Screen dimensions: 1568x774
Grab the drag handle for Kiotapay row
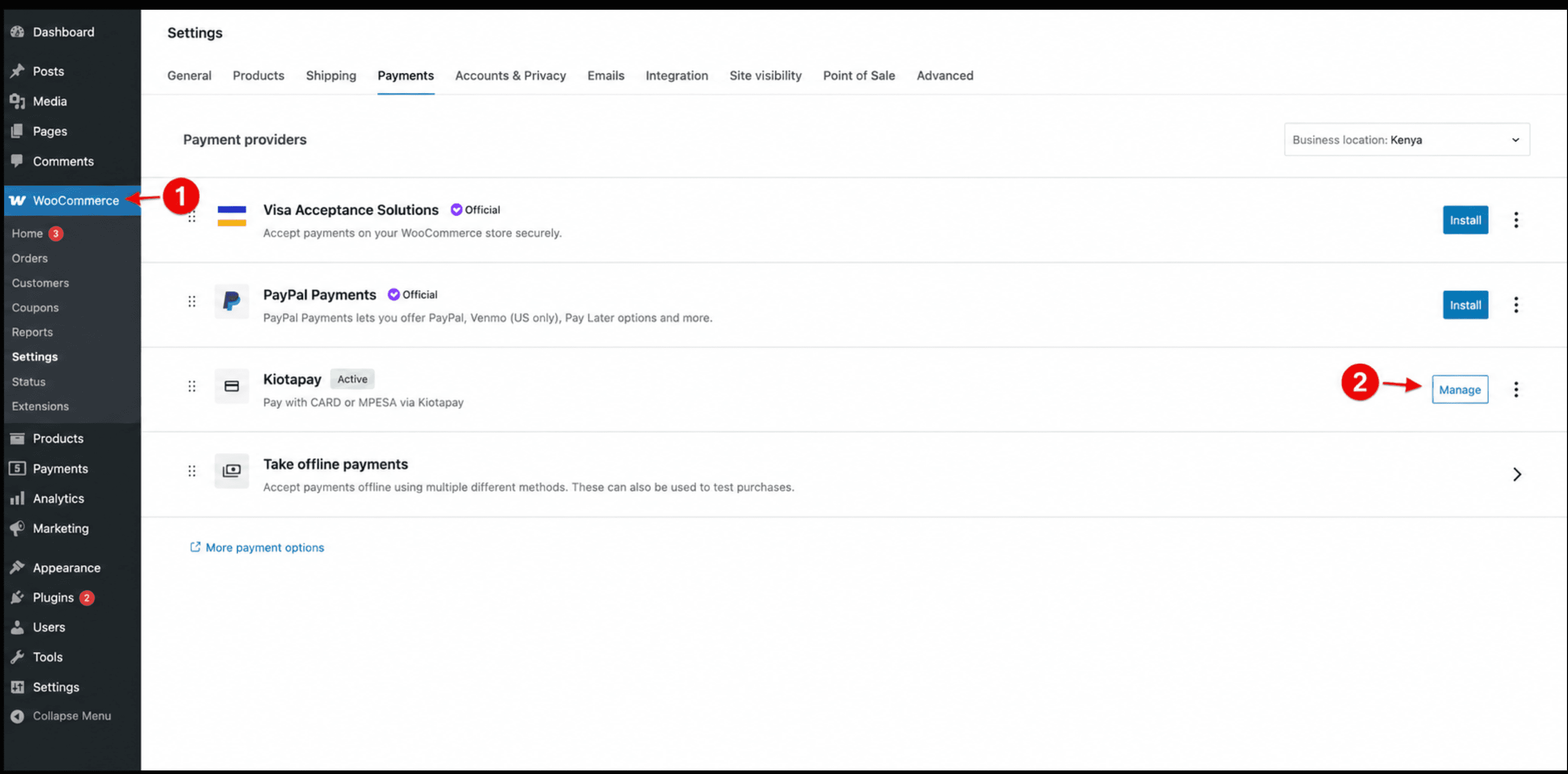point(192,386)
